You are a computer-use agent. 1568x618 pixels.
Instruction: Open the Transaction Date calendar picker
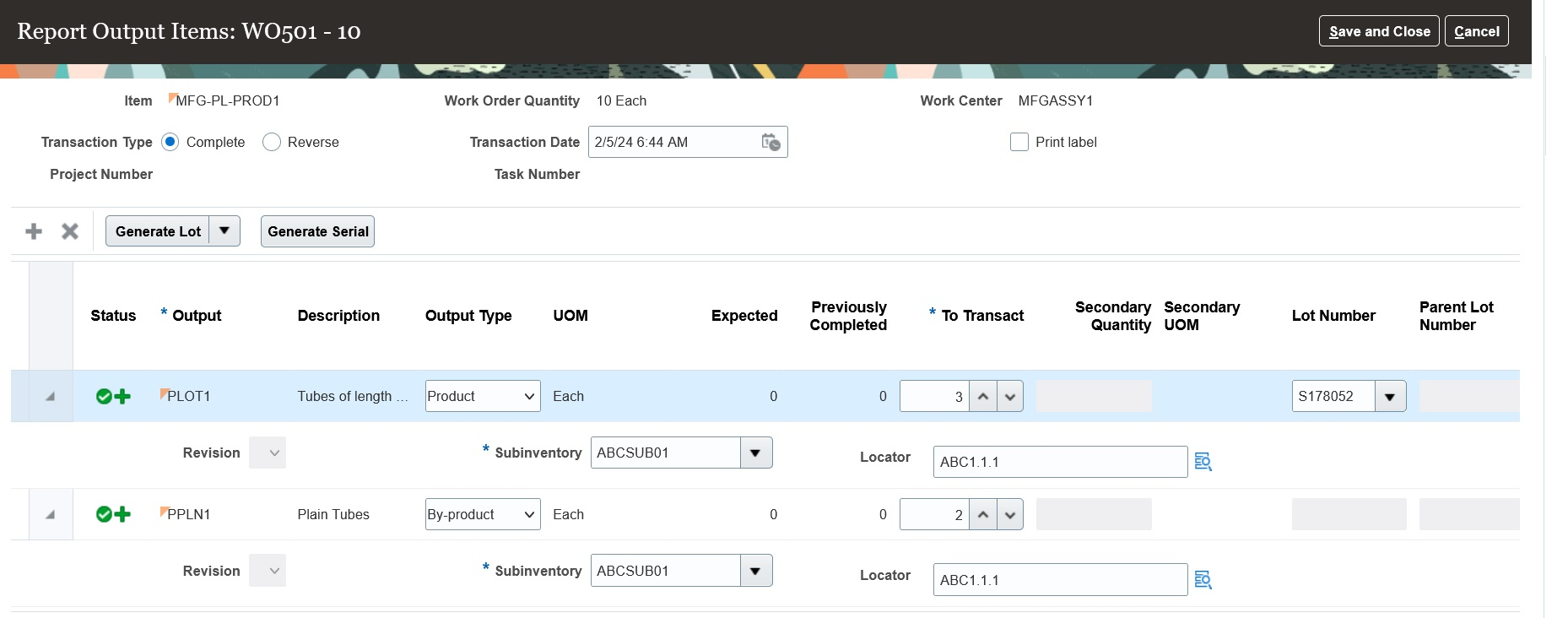770,142
